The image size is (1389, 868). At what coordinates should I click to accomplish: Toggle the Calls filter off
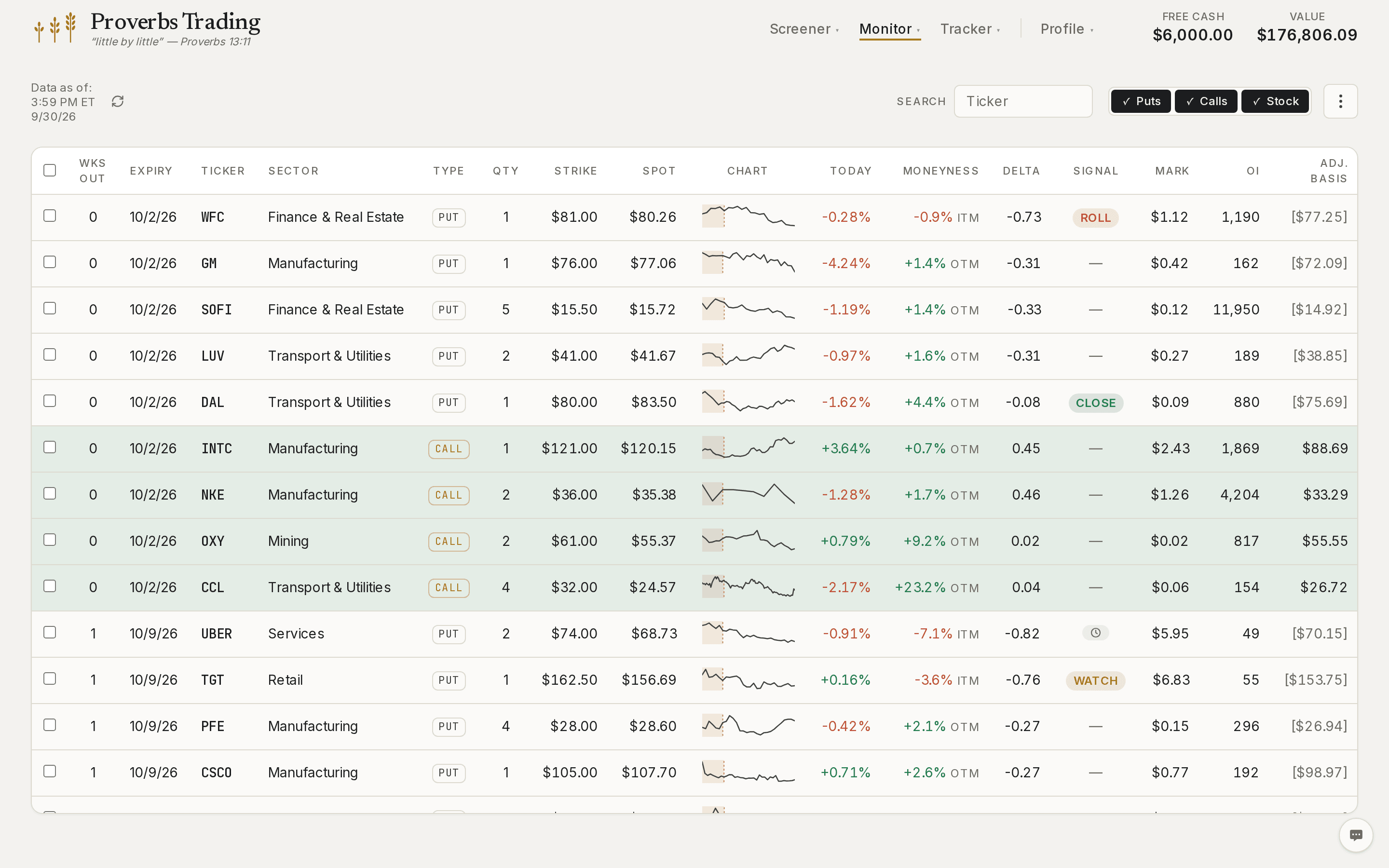(1206, 102)
